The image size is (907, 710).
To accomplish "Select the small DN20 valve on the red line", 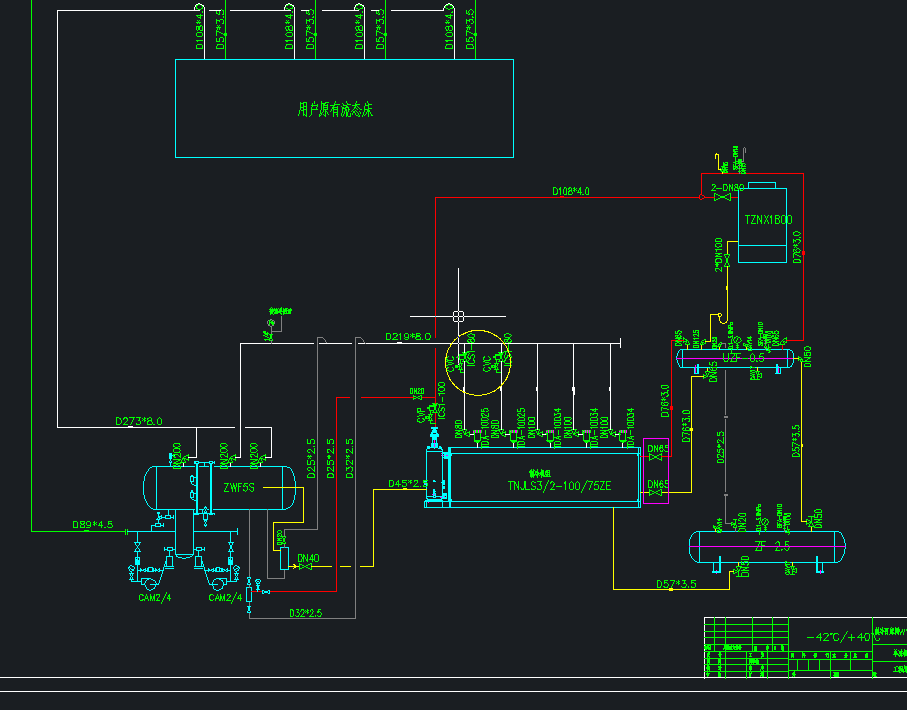I will pos(417,398).
